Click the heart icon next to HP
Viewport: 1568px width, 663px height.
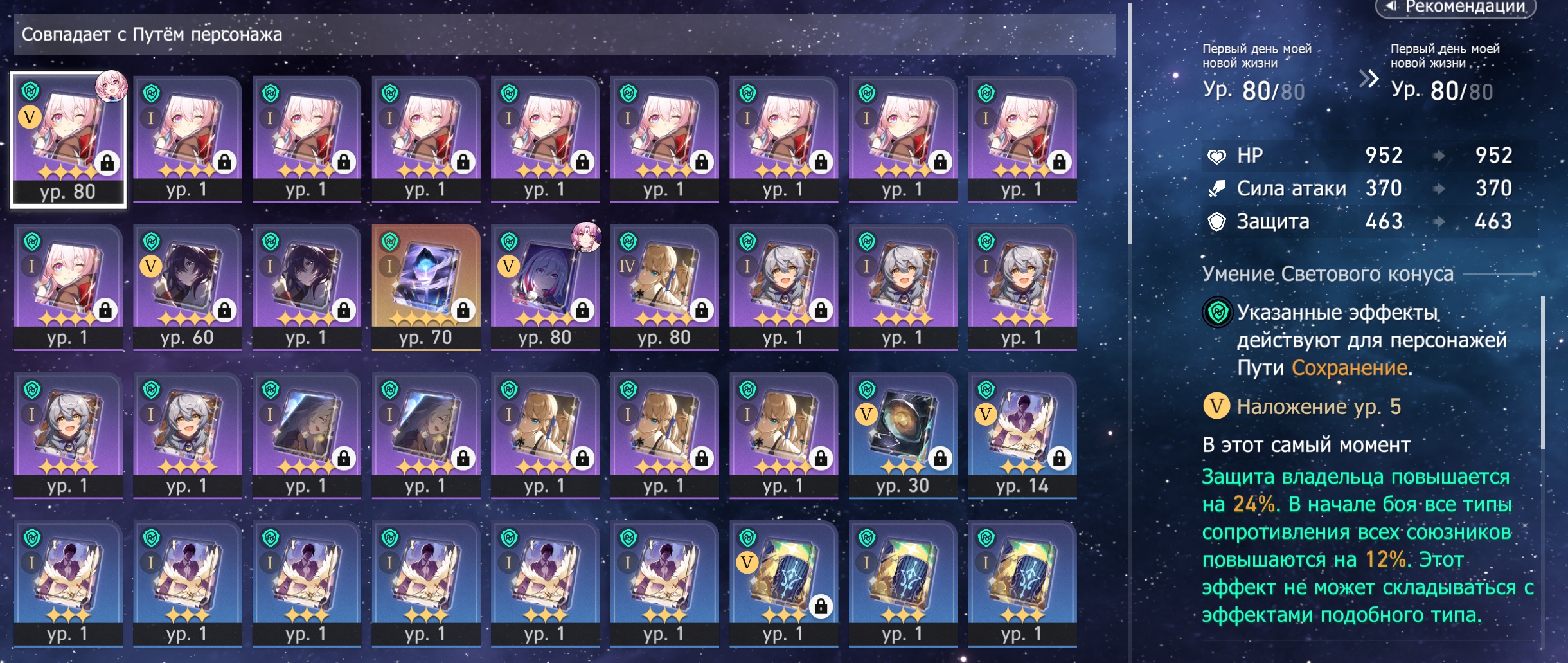(x=1216, y=156)
